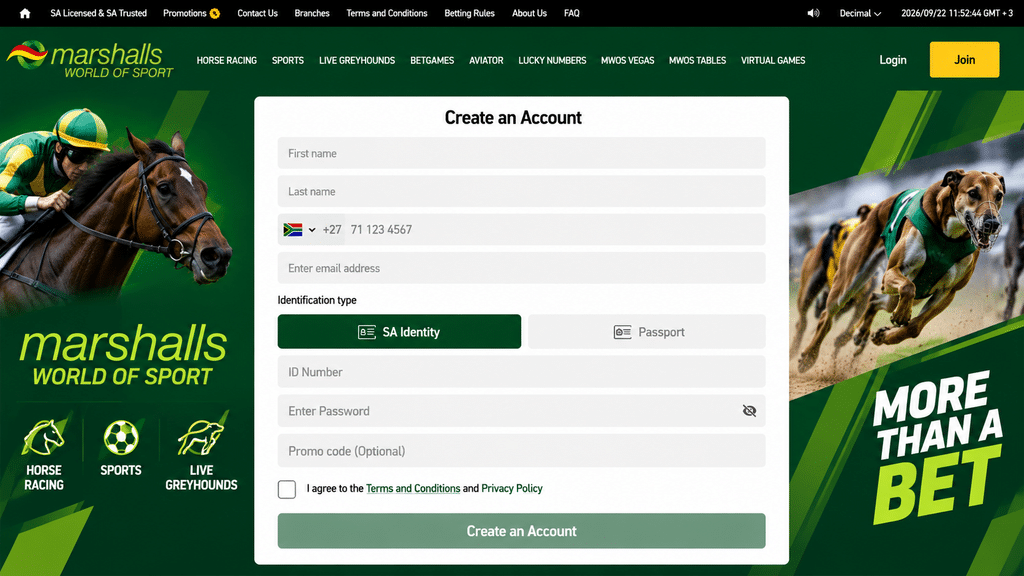This screenshot has height=576, width=1024.
Task: Toggle password visibility eye icon
Action: [749, 411]
